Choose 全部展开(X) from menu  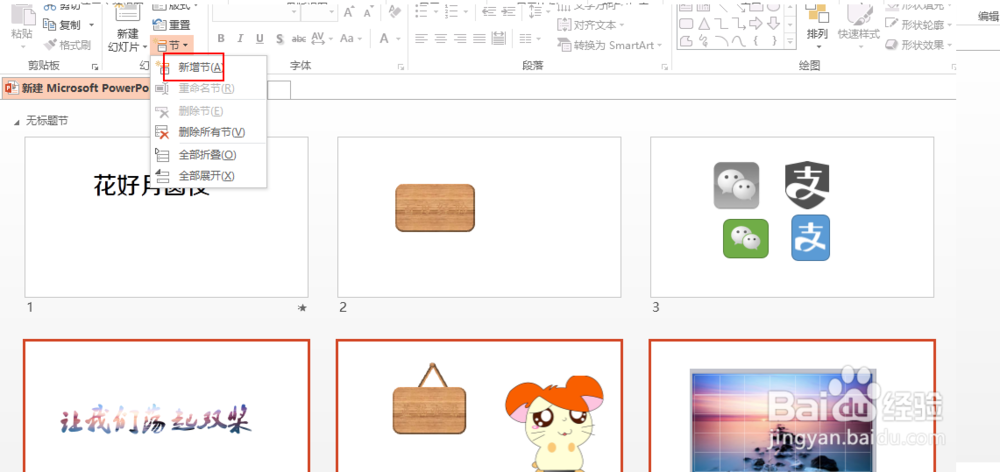[209, 175]
